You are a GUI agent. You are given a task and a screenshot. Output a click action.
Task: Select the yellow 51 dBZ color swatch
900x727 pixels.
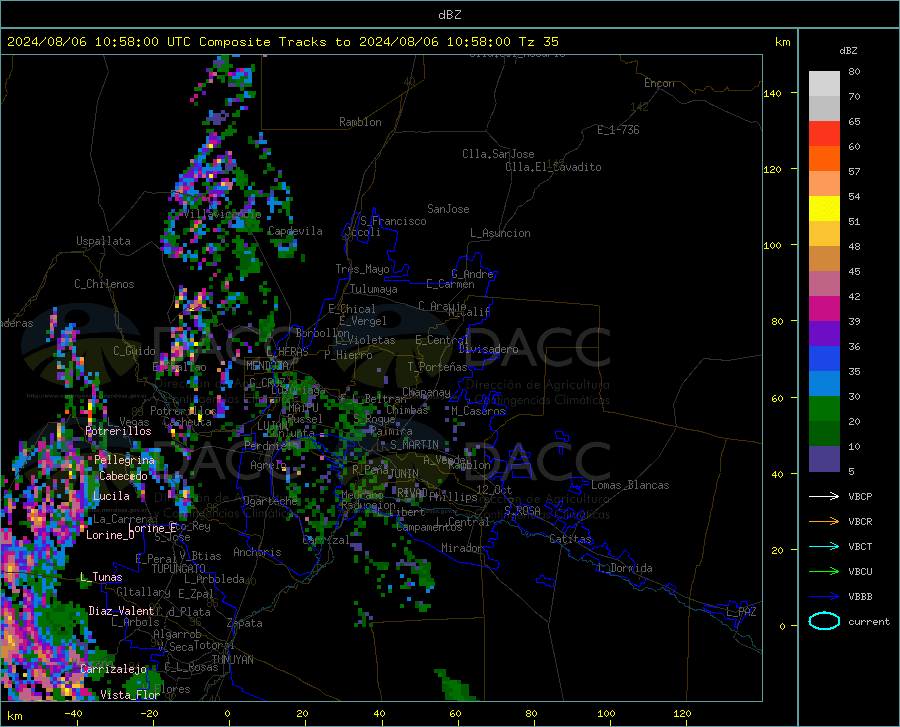click(824, 209)
